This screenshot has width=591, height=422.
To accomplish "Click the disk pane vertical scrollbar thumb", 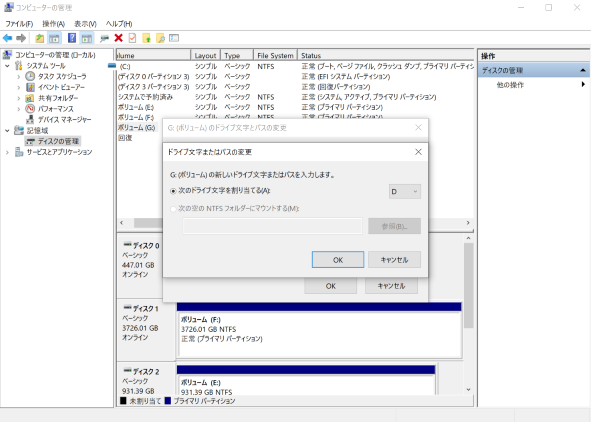I will tap(468, 285).
